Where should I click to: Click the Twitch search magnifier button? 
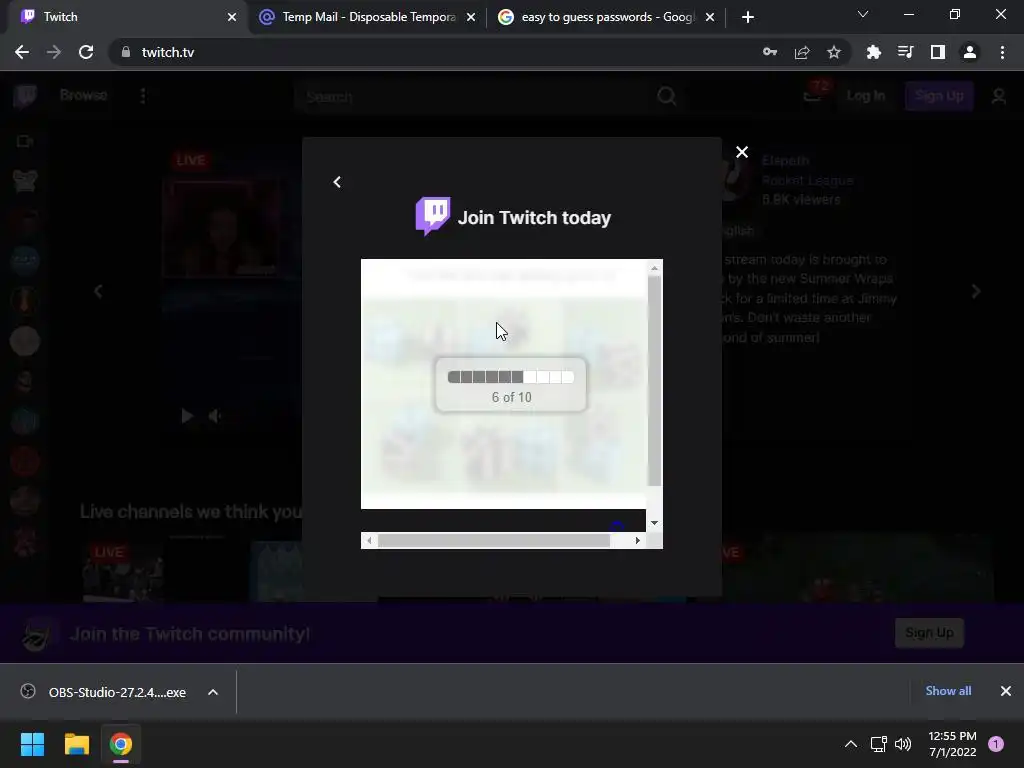click(666, 97)
